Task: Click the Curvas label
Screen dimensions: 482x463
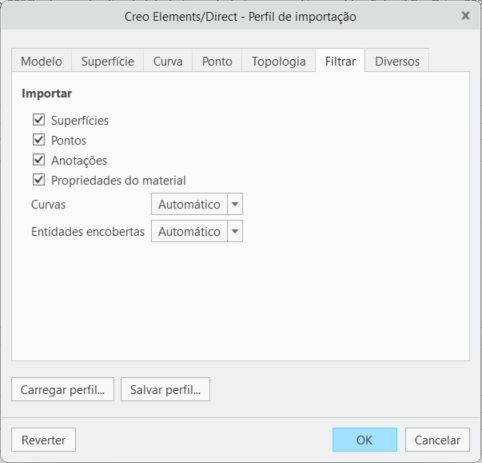Action: coord(48,204)
